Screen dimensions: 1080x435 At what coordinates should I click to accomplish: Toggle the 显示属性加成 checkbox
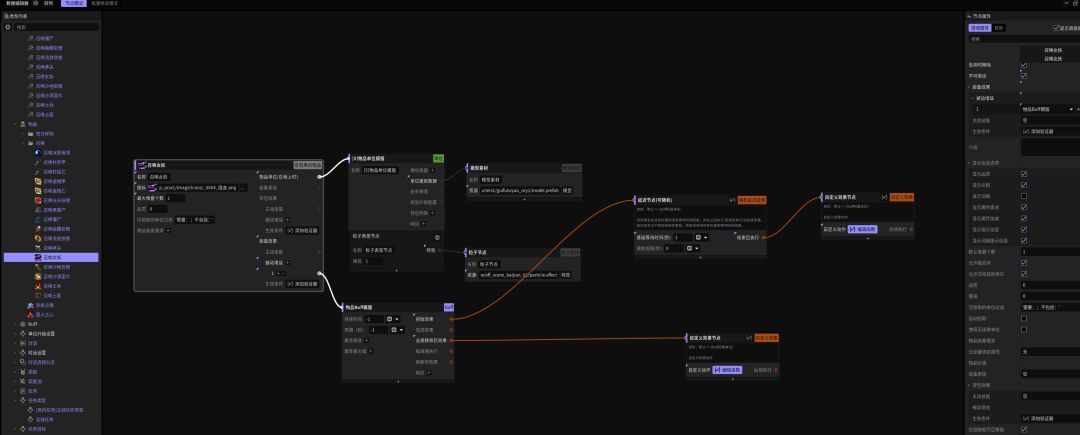1024,218
